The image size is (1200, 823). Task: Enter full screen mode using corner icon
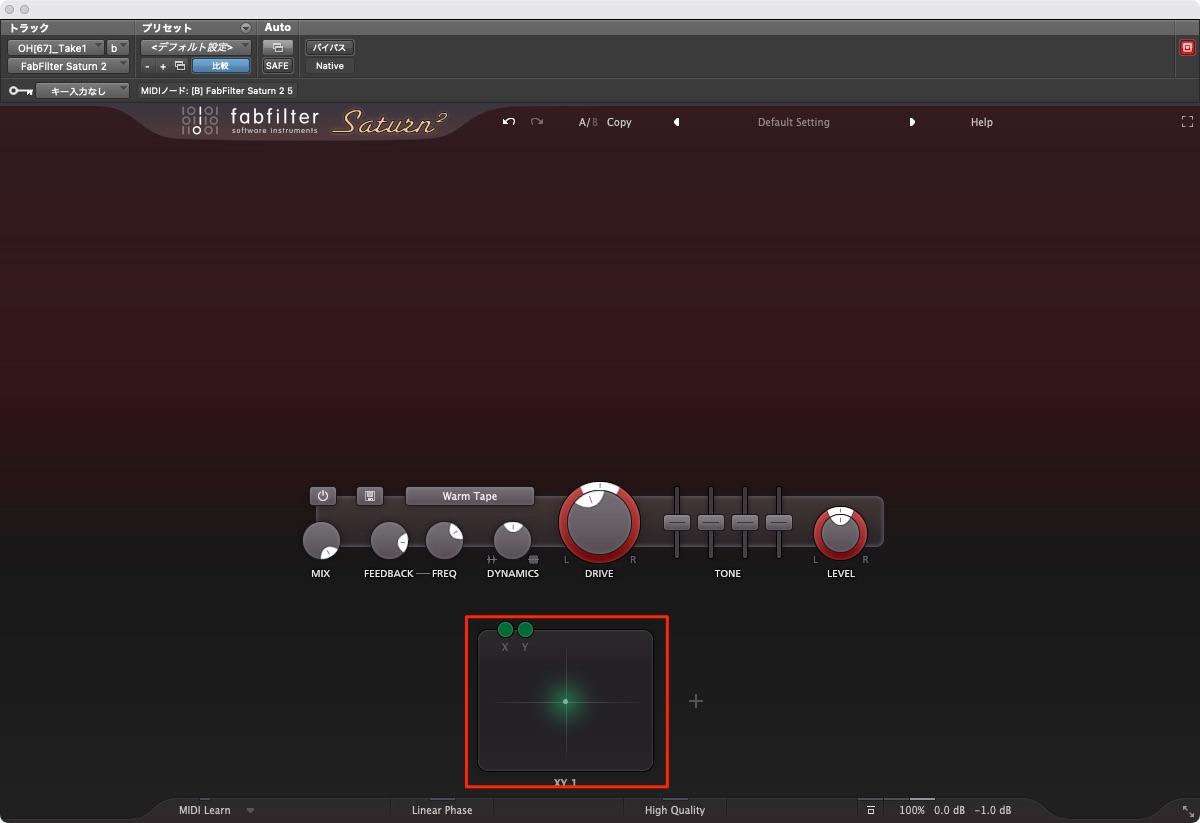coord(1187,122)
